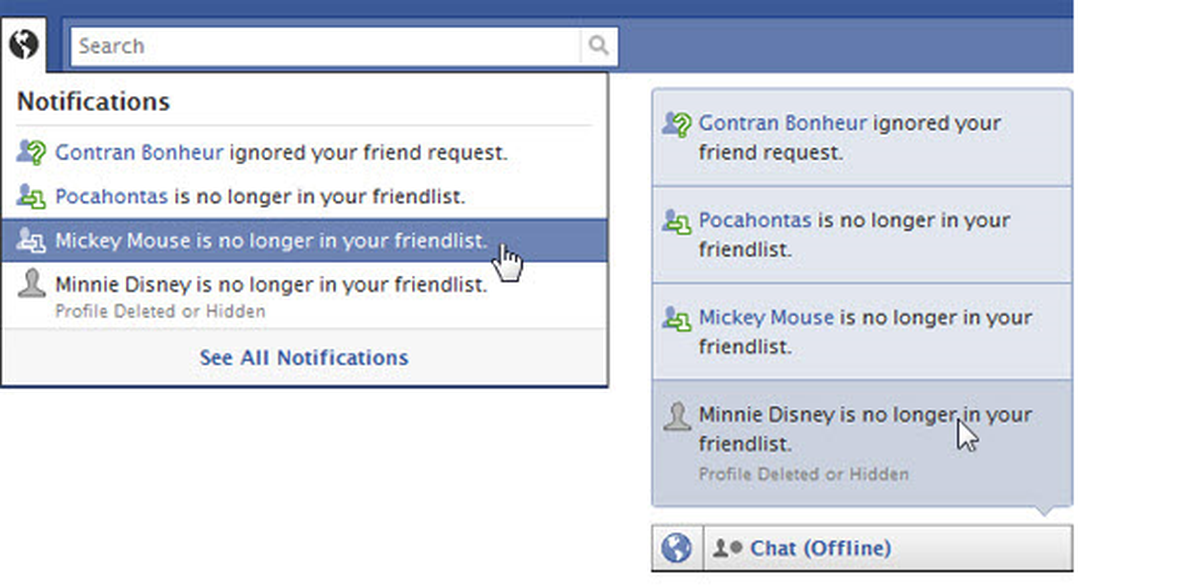The width and height of the screenshot is (1200, 588).
Task: Click the question-mark friend icon beside Gontran Bonheur in dropdown
Action: point(32,153)
